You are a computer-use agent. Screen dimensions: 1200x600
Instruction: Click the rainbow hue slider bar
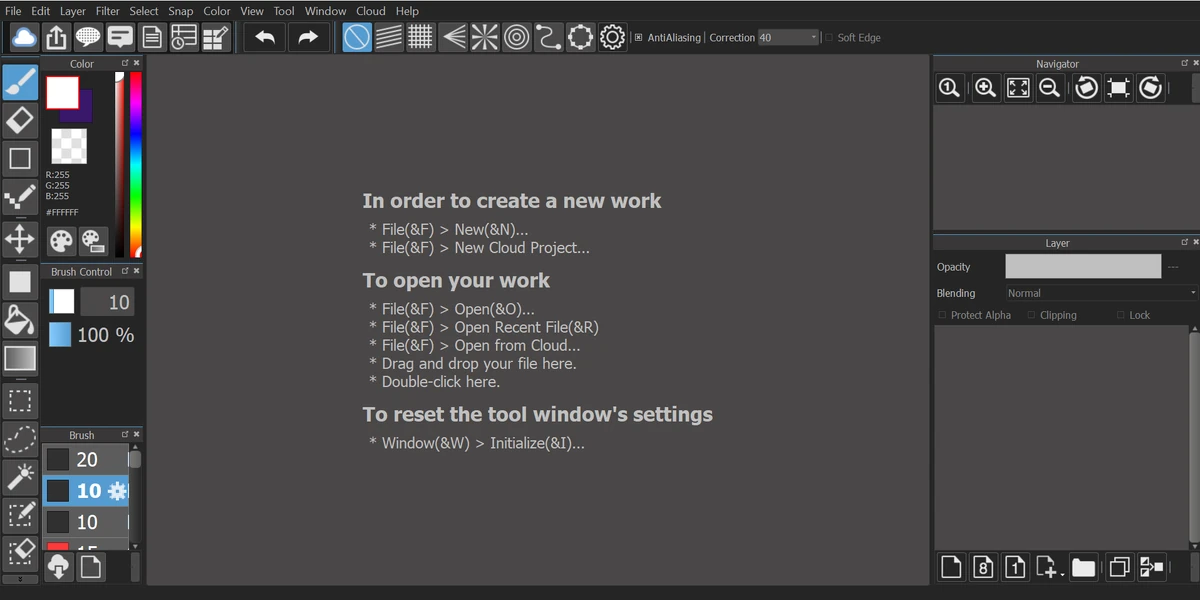pyautogui.click(x=136, y=164)
